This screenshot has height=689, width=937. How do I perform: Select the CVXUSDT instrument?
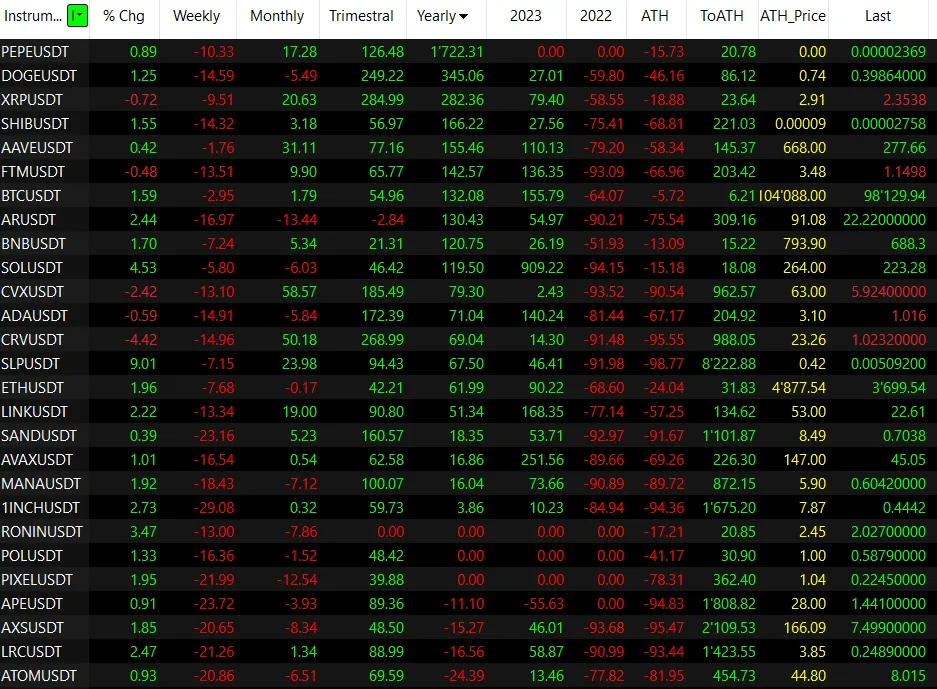tap(32, 292)
